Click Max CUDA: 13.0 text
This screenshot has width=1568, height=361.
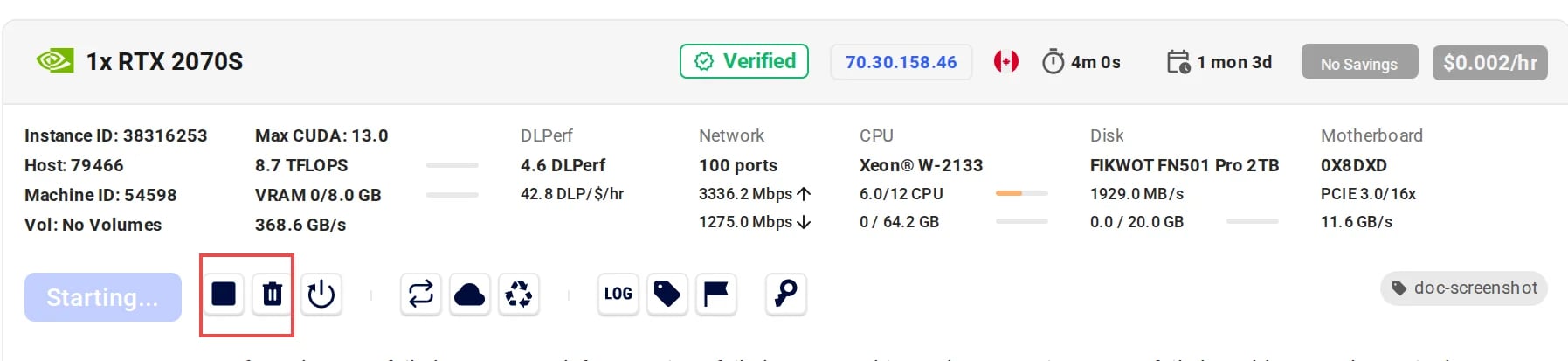(321, 135)
